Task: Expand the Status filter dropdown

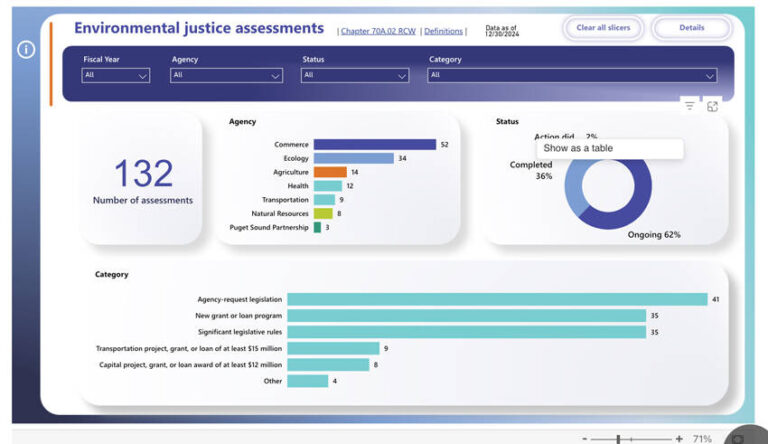Action: point(355,75)
